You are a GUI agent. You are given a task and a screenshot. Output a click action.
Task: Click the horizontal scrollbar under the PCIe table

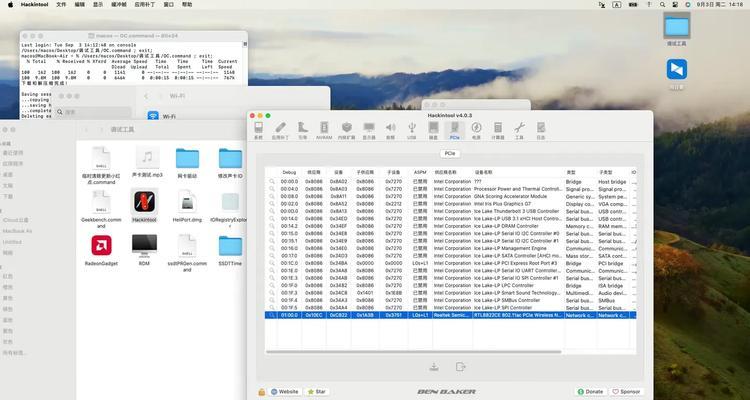[414, 352]
